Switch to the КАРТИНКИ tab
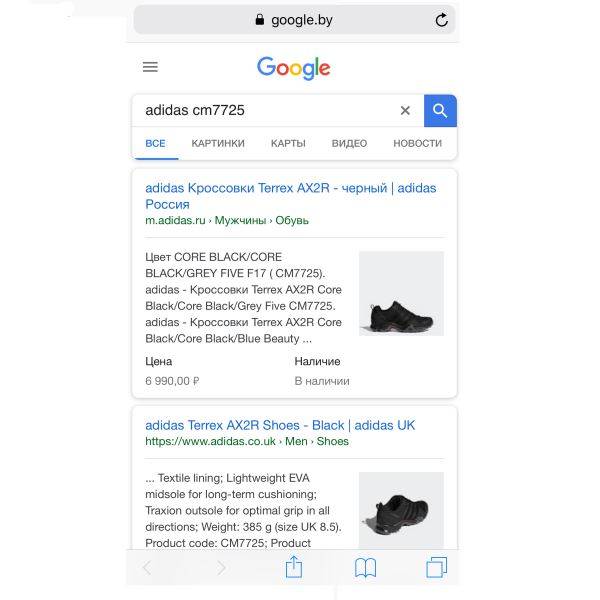600x600 pixels. coord(218,143)
